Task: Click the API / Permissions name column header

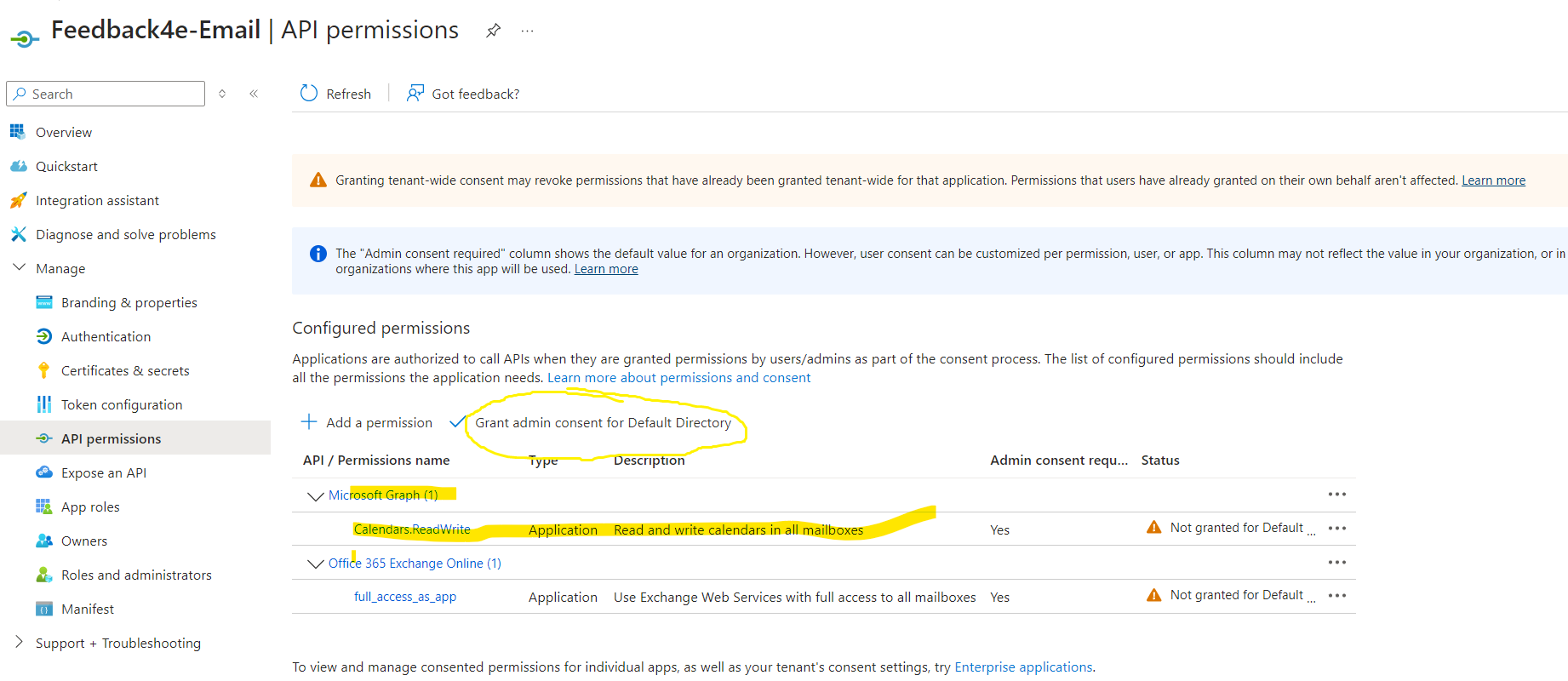Action: 376,460
